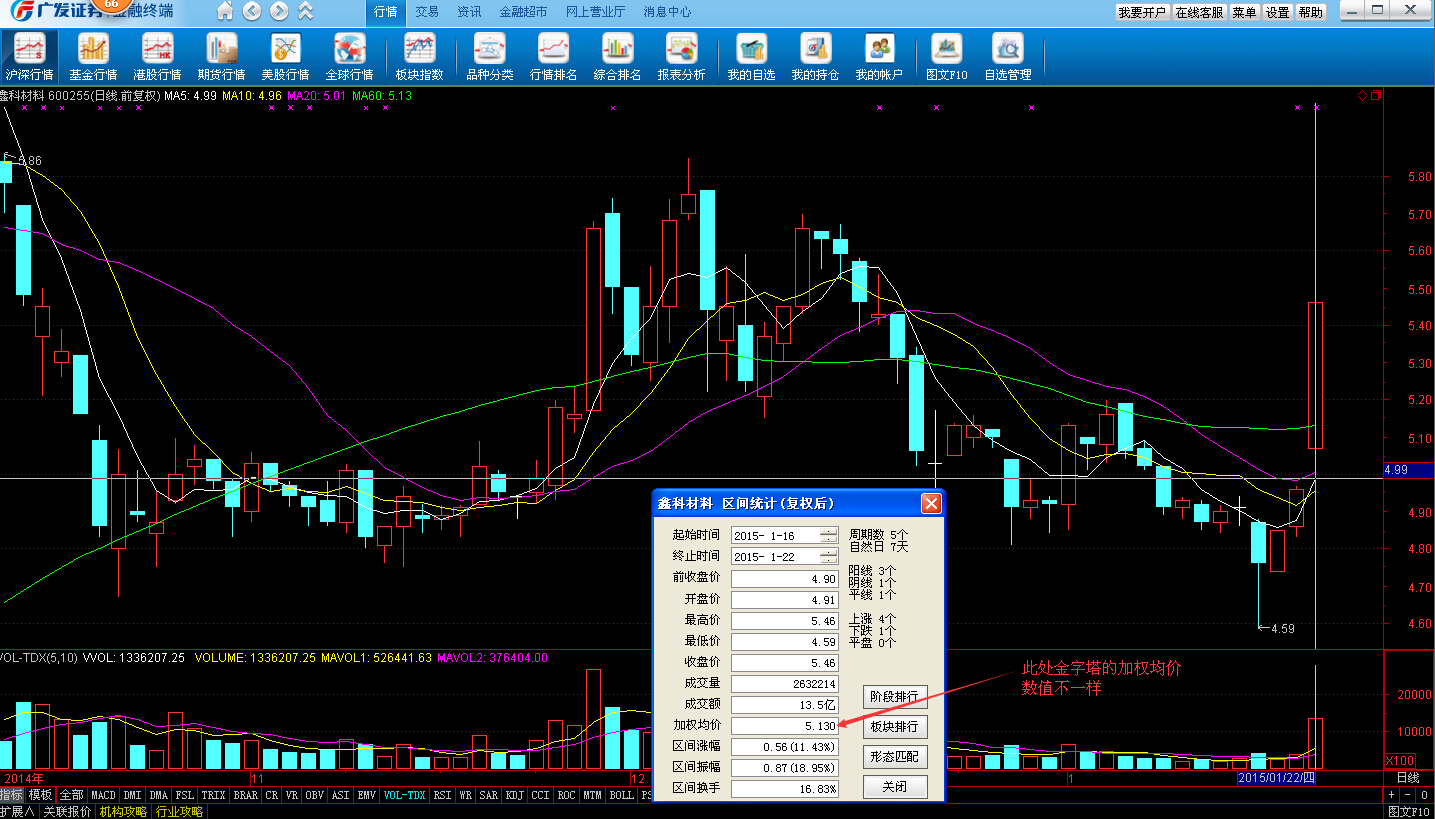Open 全球行情 global markets icon
Viewport: 1435px width, 819px height.
point(349,56)
